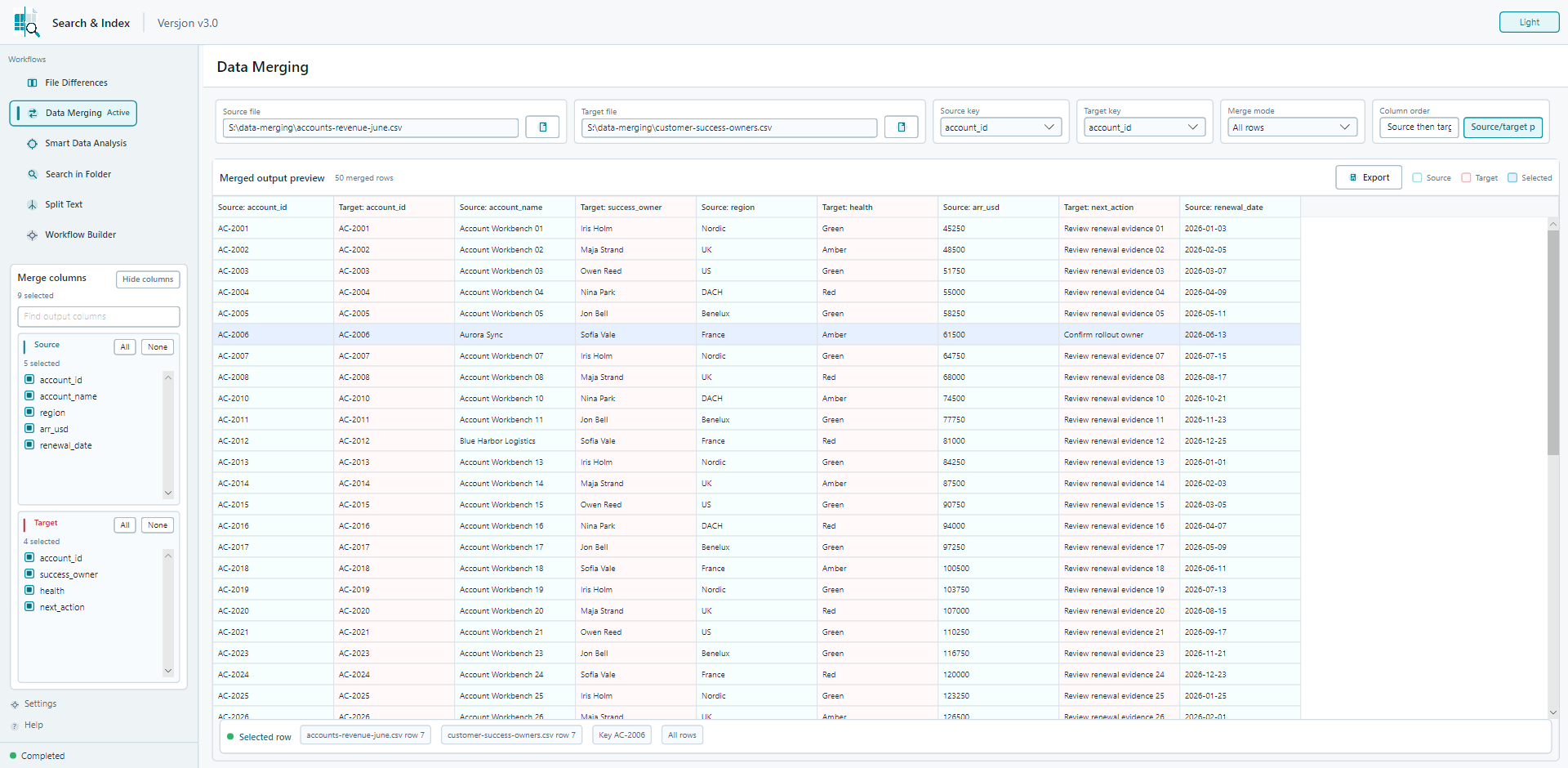Click Hide columns button
Viewport: 1568px width, 768px height.
[148, 279]
